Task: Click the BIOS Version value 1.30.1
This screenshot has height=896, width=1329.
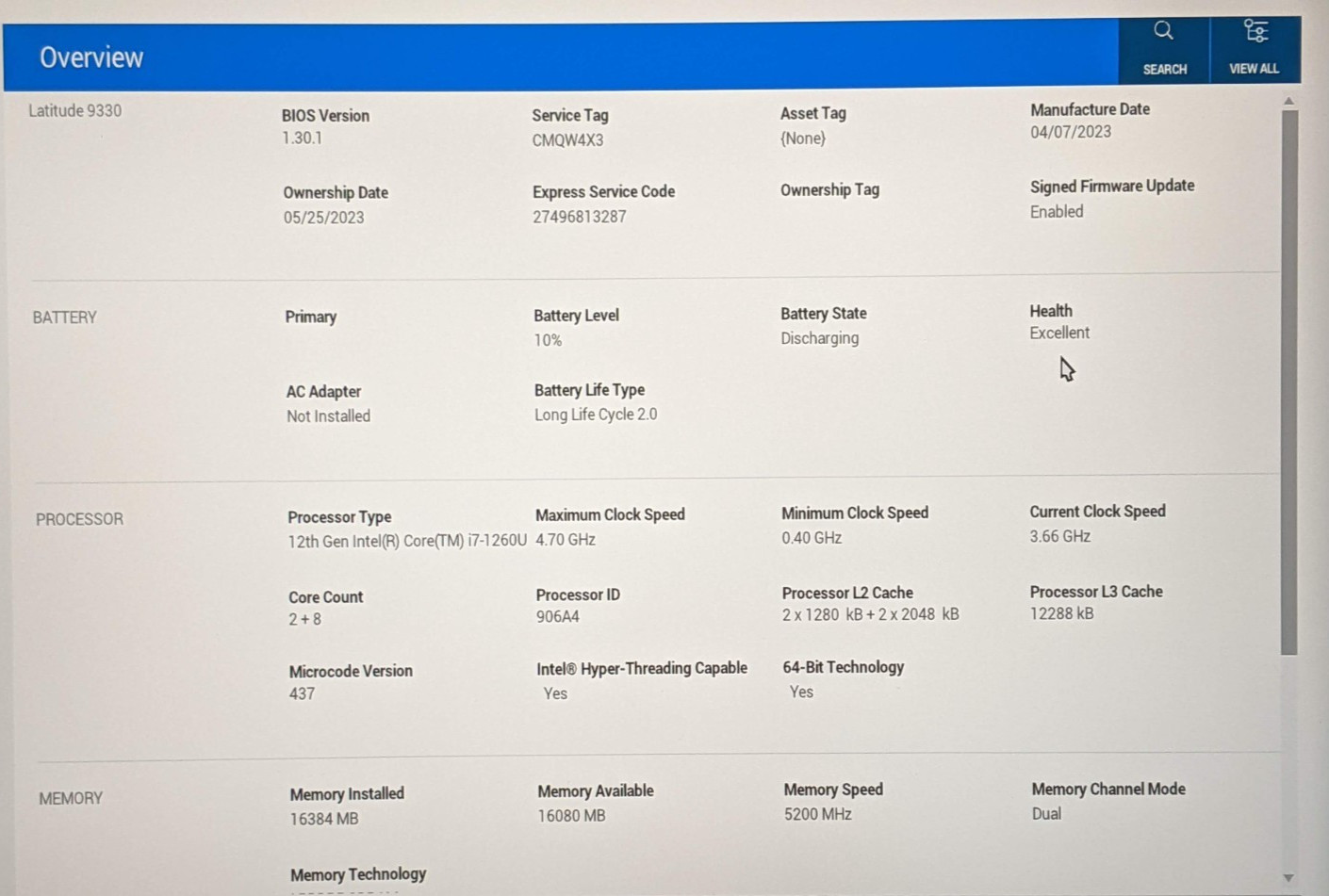Action: click(302, 138)
